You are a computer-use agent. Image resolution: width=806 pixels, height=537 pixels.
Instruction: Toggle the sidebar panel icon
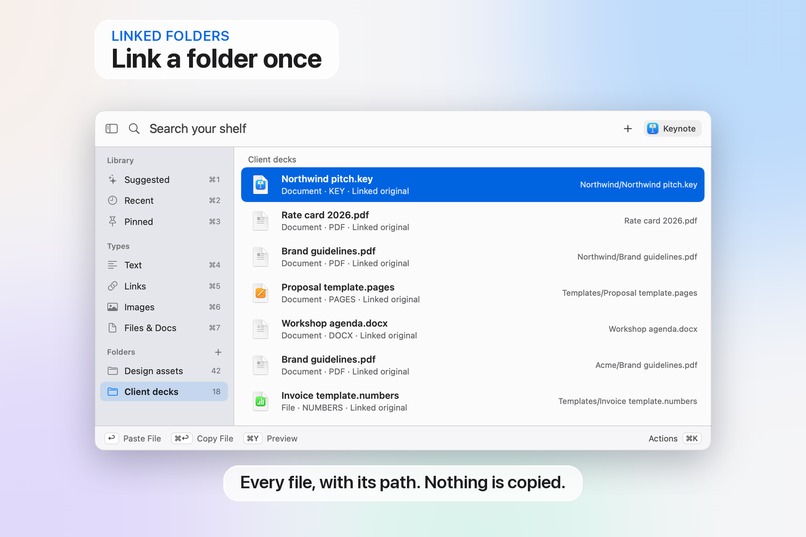point(112,128)
